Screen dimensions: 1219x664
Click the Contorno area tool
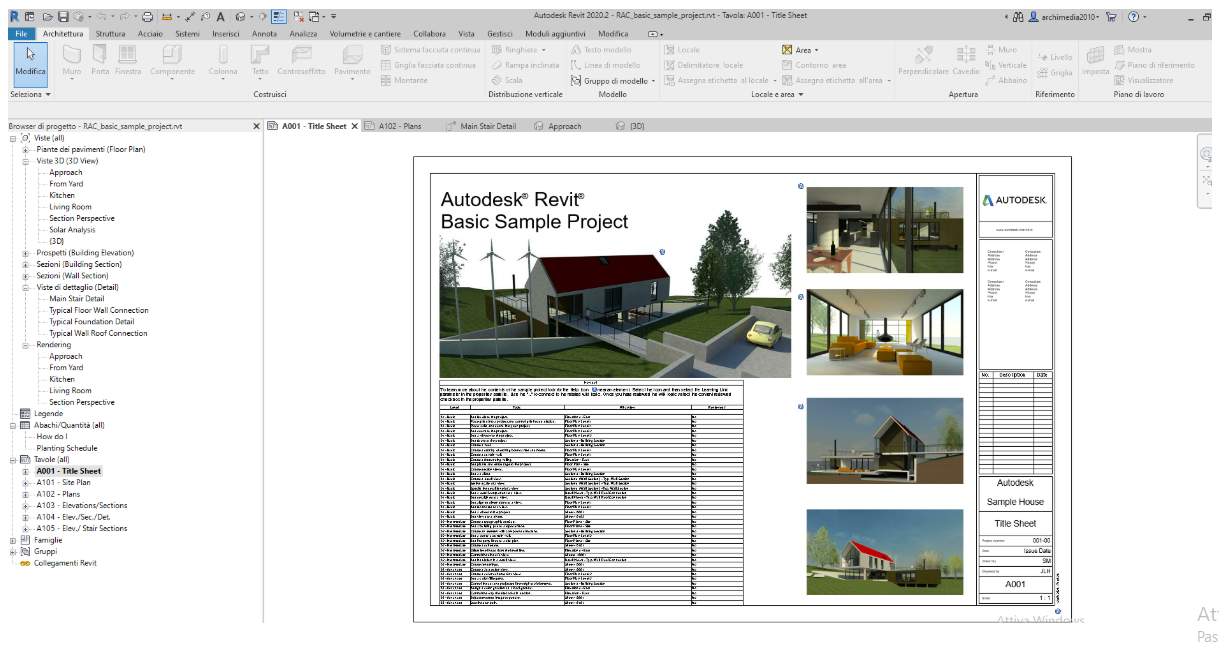tap(814, 65)
